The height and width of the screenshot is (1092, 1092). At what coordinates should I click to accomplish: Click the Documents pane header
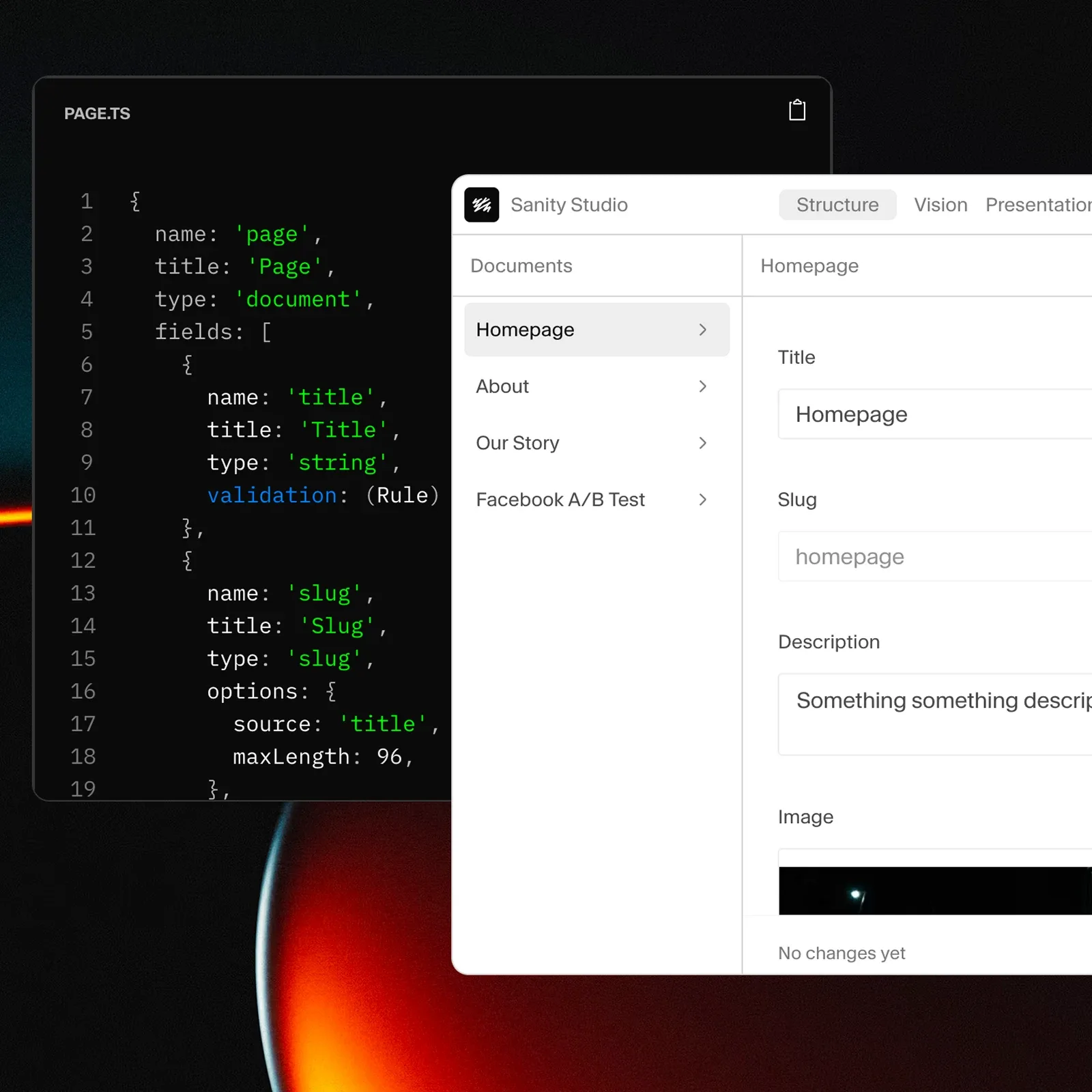tap(521, 265)
